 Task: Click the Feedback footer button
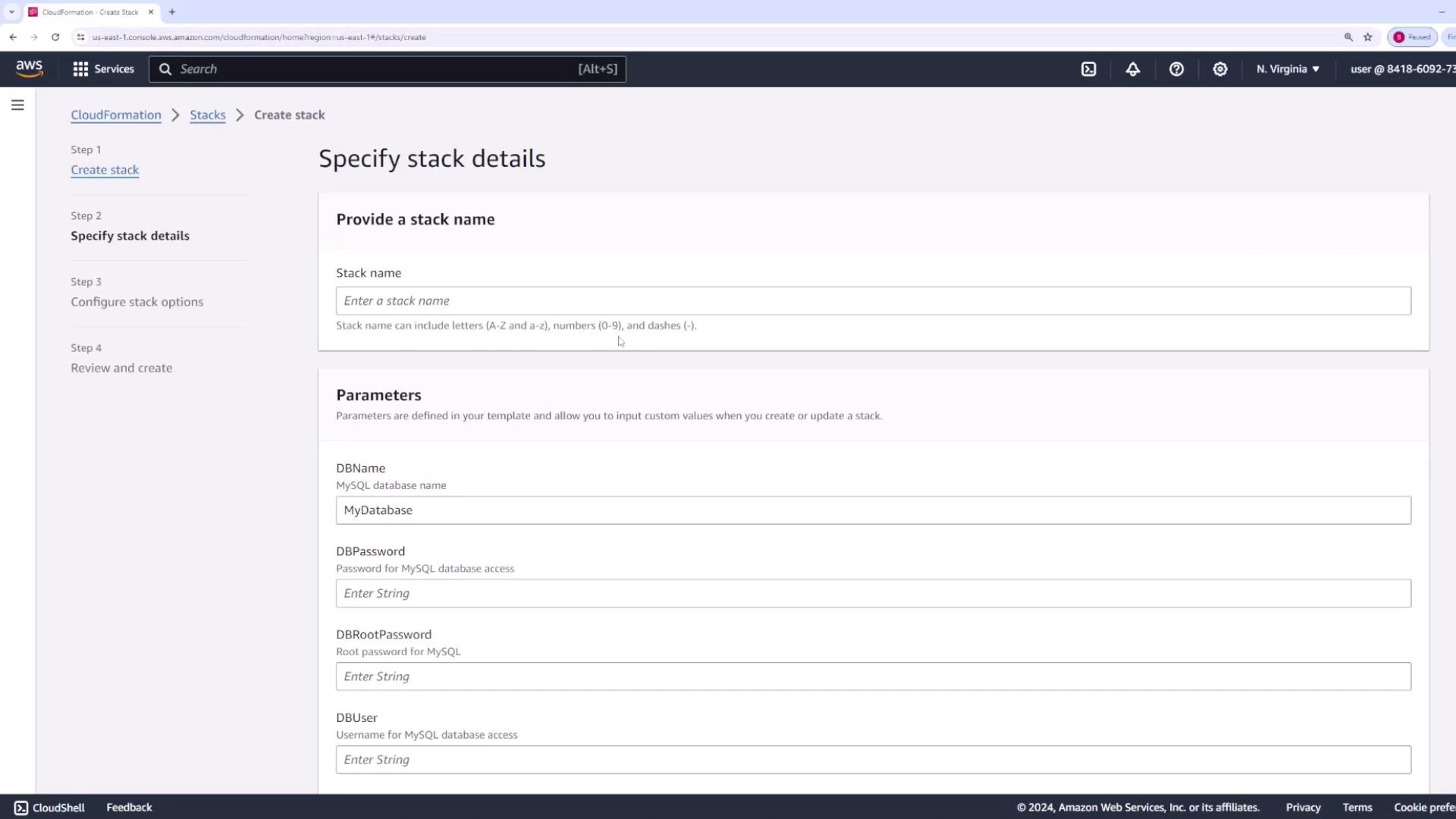coord(129,808)
